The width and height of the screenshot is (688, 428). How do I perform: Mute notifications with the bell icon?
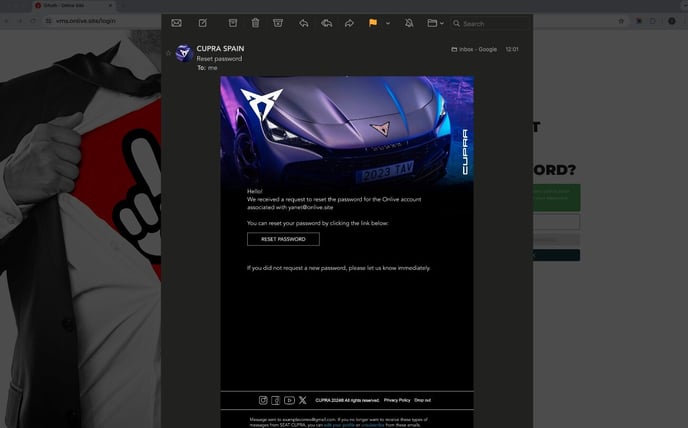point(409,23)
